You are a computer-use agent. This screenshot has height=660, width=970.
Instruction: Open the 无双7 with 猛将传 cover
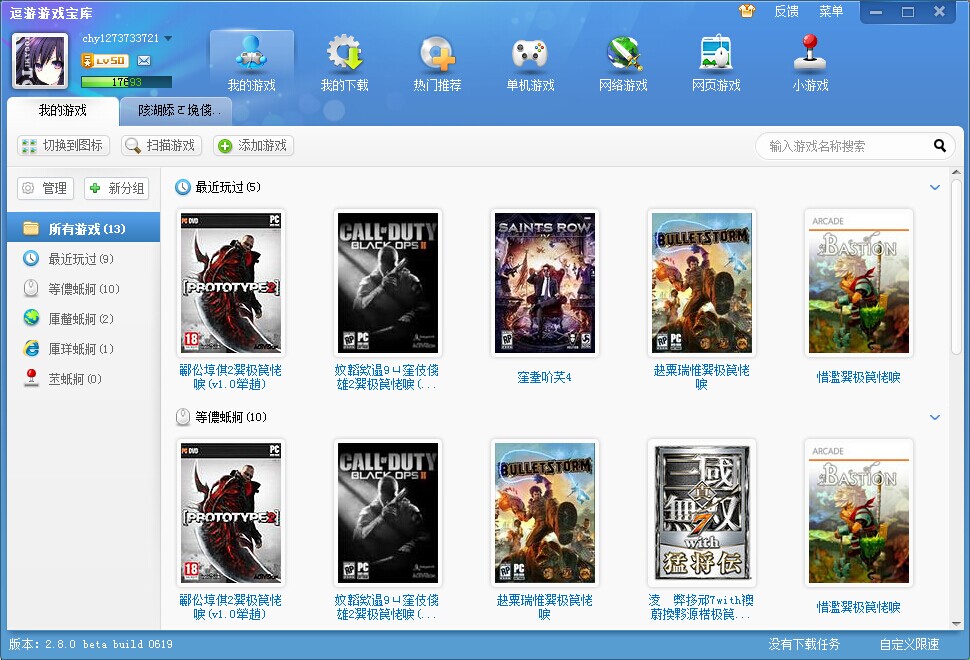pyautogui.click(x=702, y=513)
